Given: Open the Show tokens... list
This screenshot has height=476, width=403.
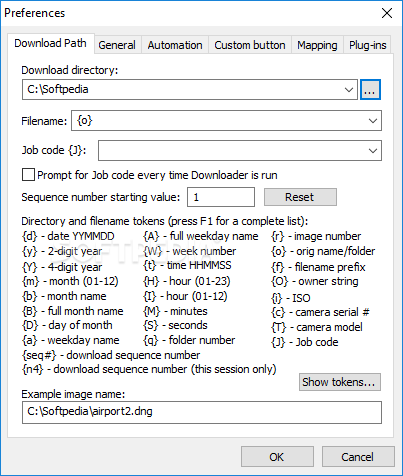Looking at the screenshot, I should coord(340,382).
